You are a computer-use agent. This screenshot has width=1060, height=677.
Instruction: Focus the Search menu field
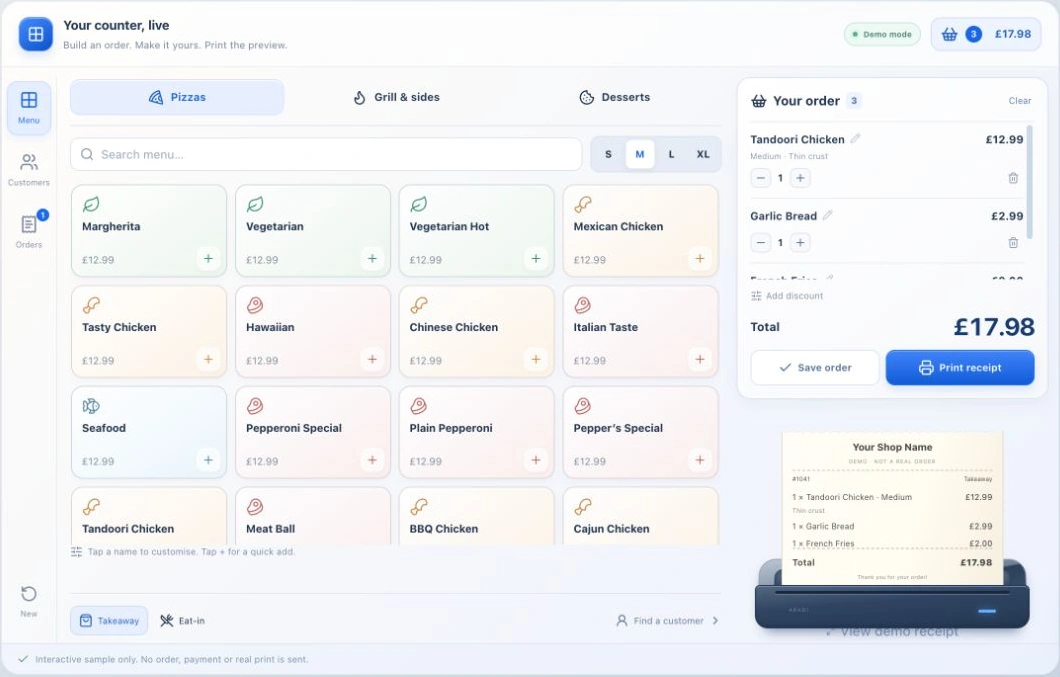326,154
